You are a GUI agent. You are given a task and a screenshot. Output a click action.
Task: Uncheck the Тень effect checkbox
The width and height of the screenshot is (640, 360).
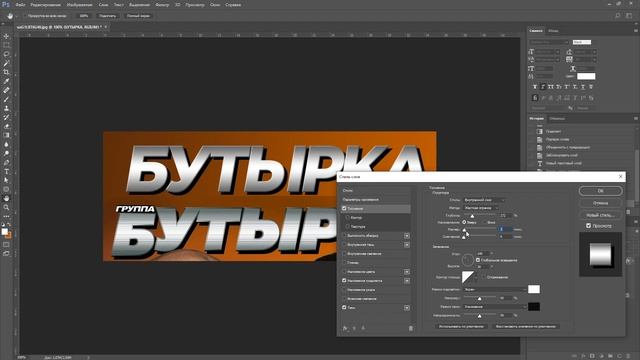click(x=344, y=308)
